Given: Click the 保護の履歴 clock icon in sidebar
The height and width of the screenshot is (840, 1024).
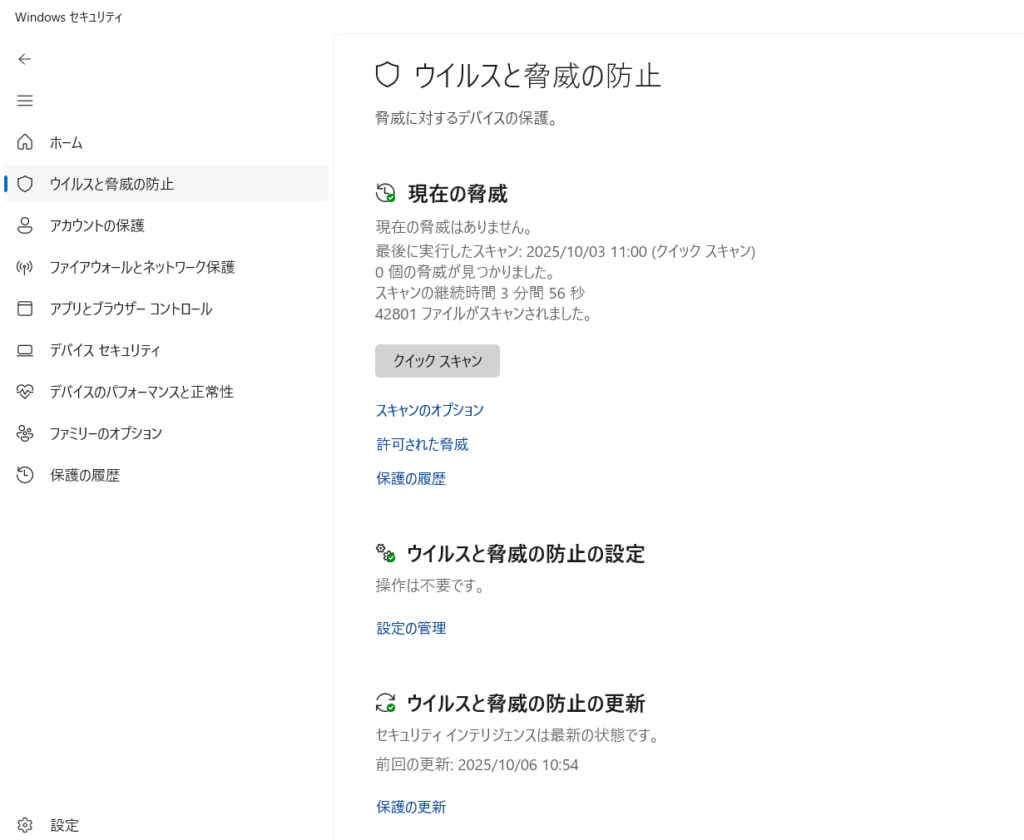Looking at the screenshot, I should point(26,476).
